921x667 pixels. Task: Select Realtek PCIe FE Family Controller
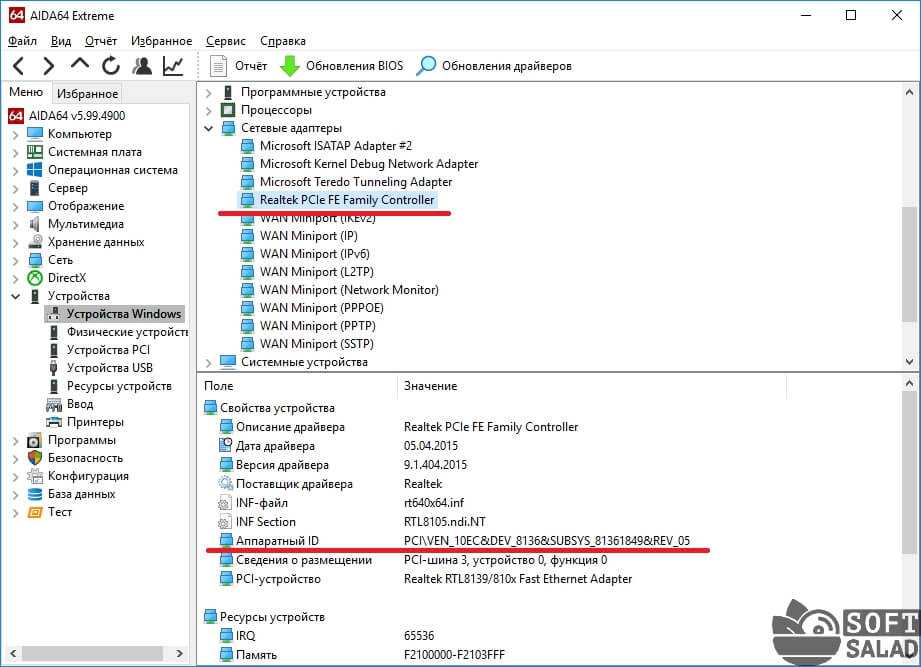coord(347,200)
